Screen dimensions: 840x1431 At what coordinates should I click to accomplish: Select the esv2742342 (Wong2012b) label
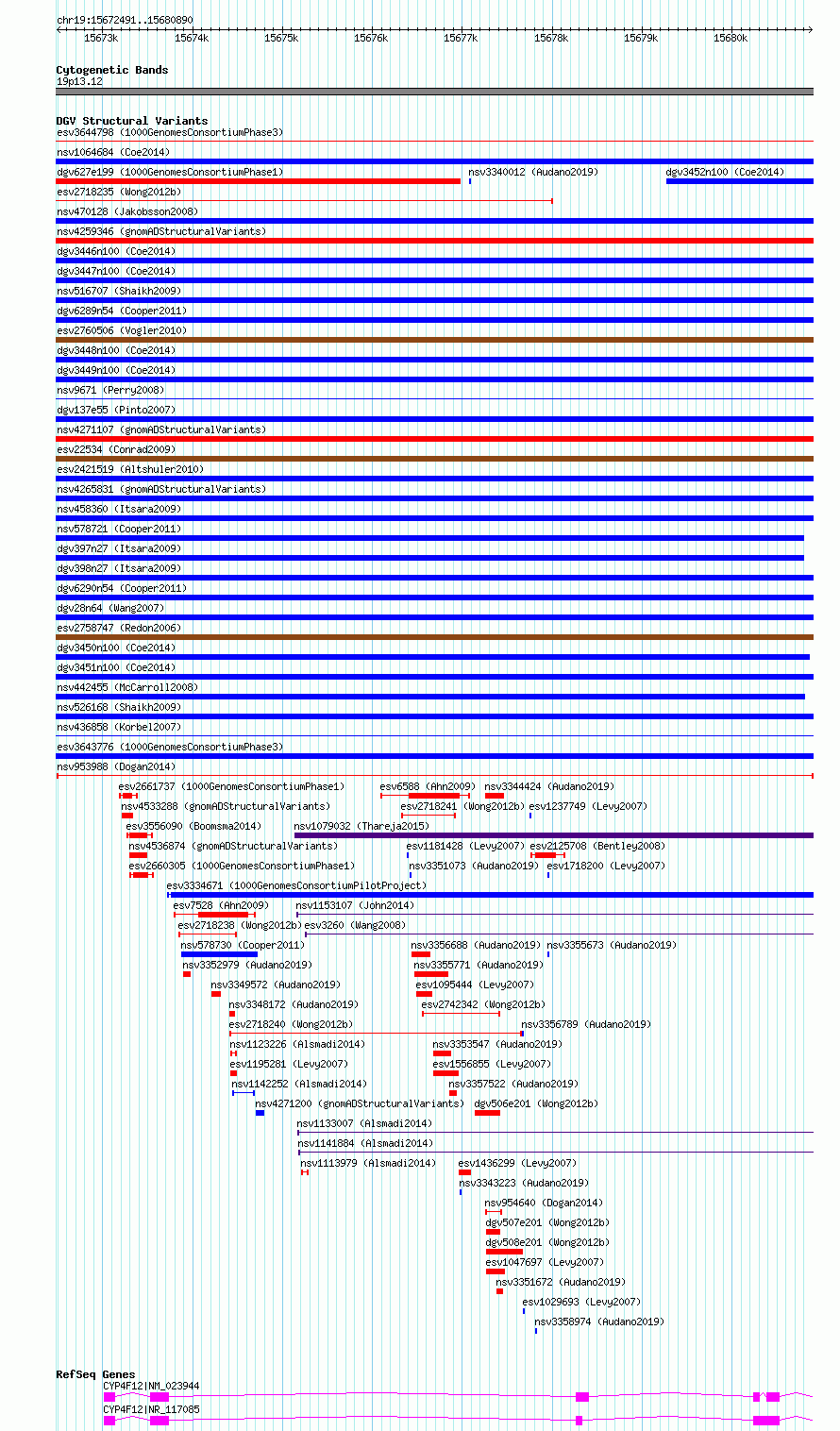(x=483, y=1005)
